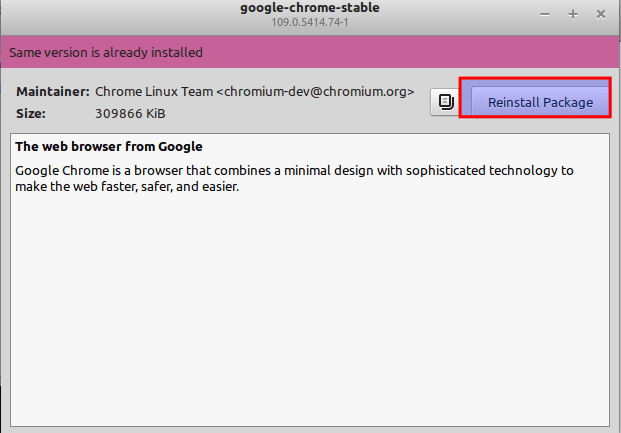Click the Maintainer label
The width and height of the screenshot is (621, 433).
click(53, 92)
